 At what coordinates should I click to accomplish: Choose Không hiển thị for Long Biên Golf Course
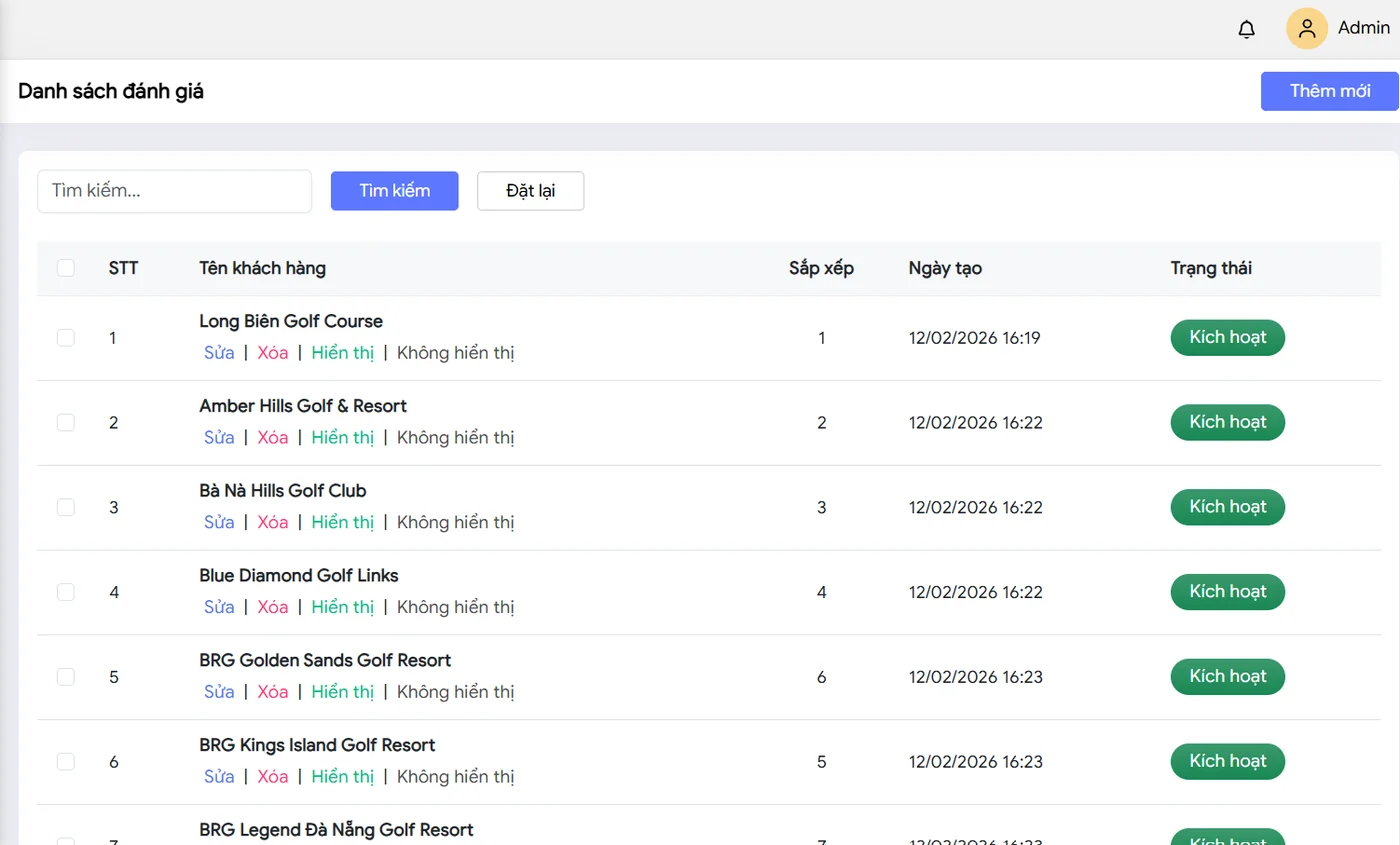tap(456, 353)
